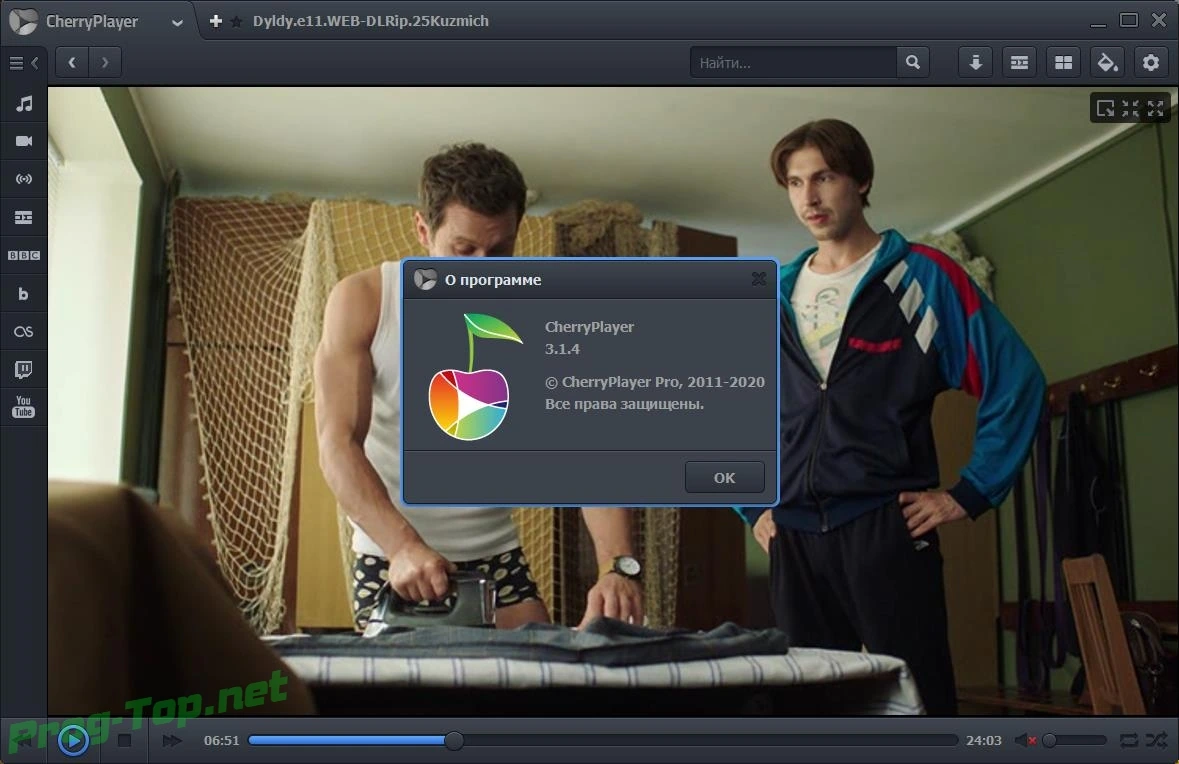This screenshot has height=764, width=1179.
Task: Click the elapsed time 06:51
Action: pyautogui.click(x=221, y=741)
